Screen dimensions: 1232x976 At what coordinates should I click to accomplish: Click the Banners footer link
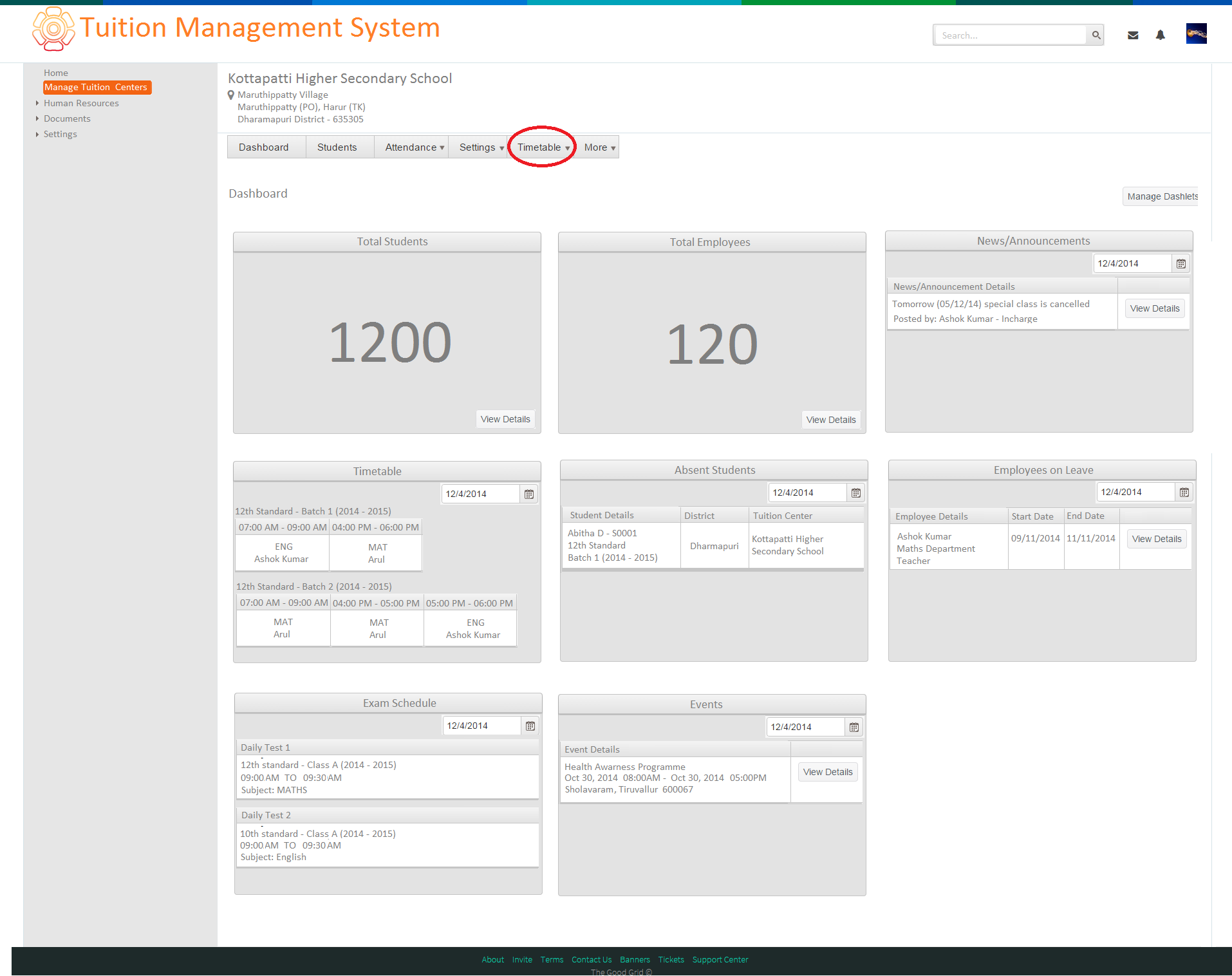pos(635,960)
